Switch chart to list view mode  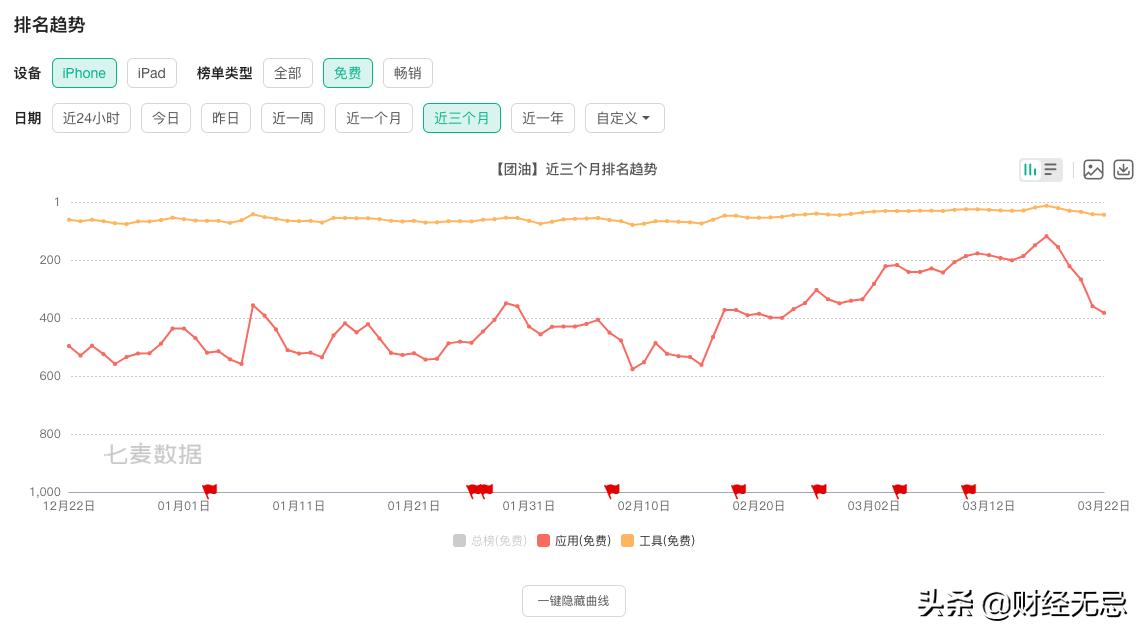click(x=1050, y=170)
